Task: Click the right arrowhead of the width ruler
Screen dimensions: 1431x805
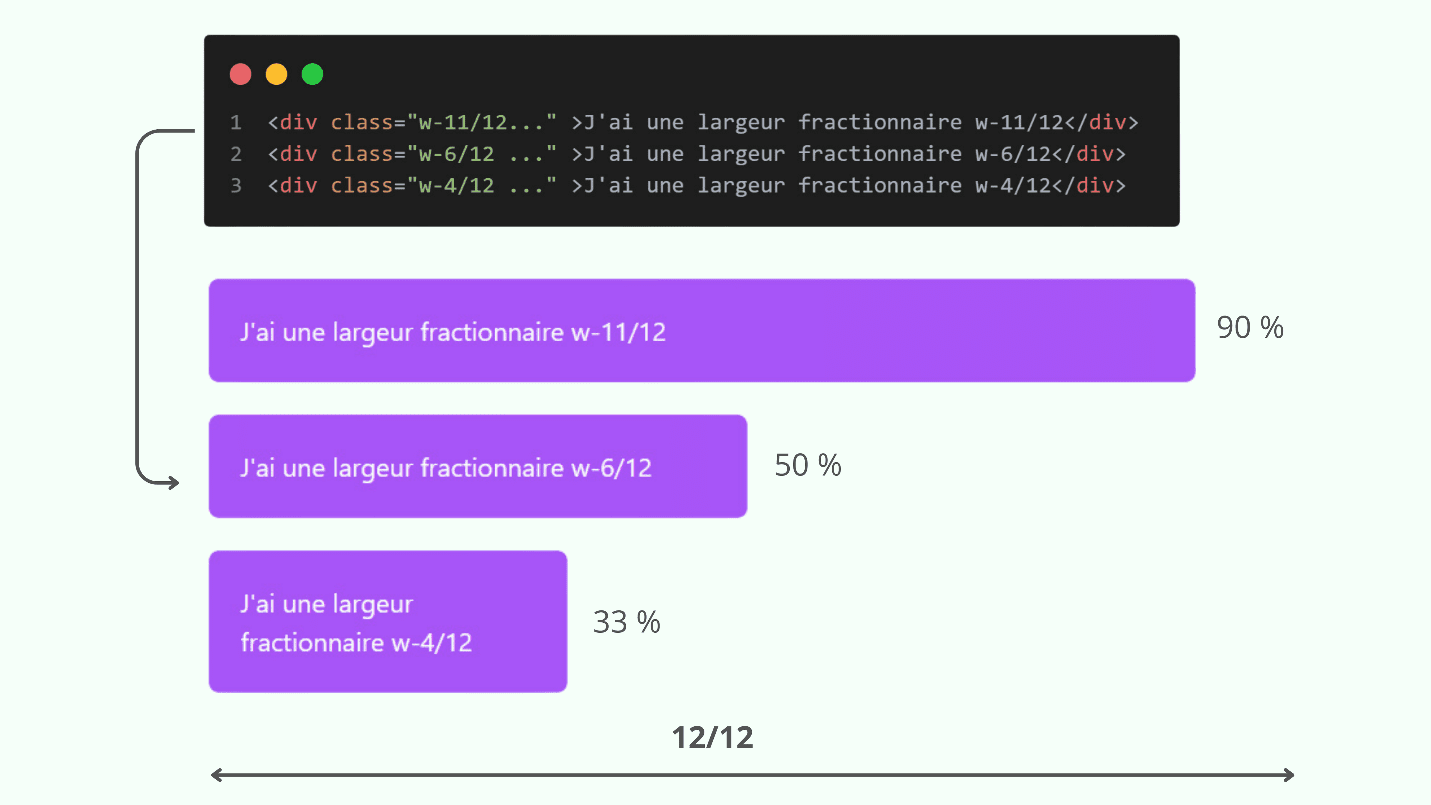Action: [x=1288, y=775]
